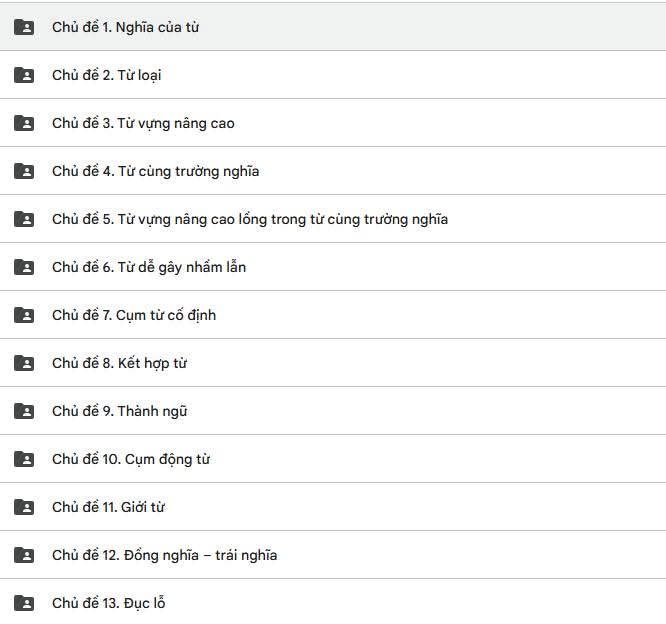Click folder icon beside Chủ đề 13 Đục lỗ
The height and width of the screenshot is (624, 666).
coord(24,603)
